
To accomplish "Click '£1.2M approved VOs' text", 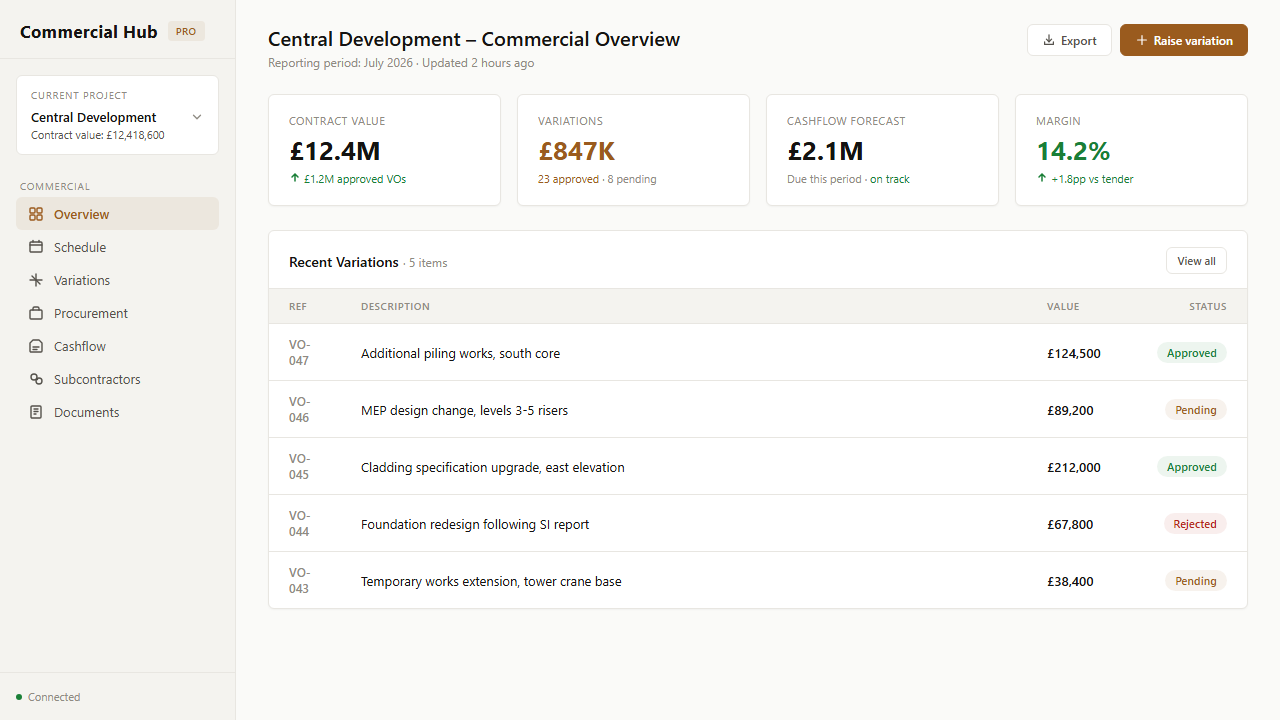I will pyautogui.click(x=355, y=179).
